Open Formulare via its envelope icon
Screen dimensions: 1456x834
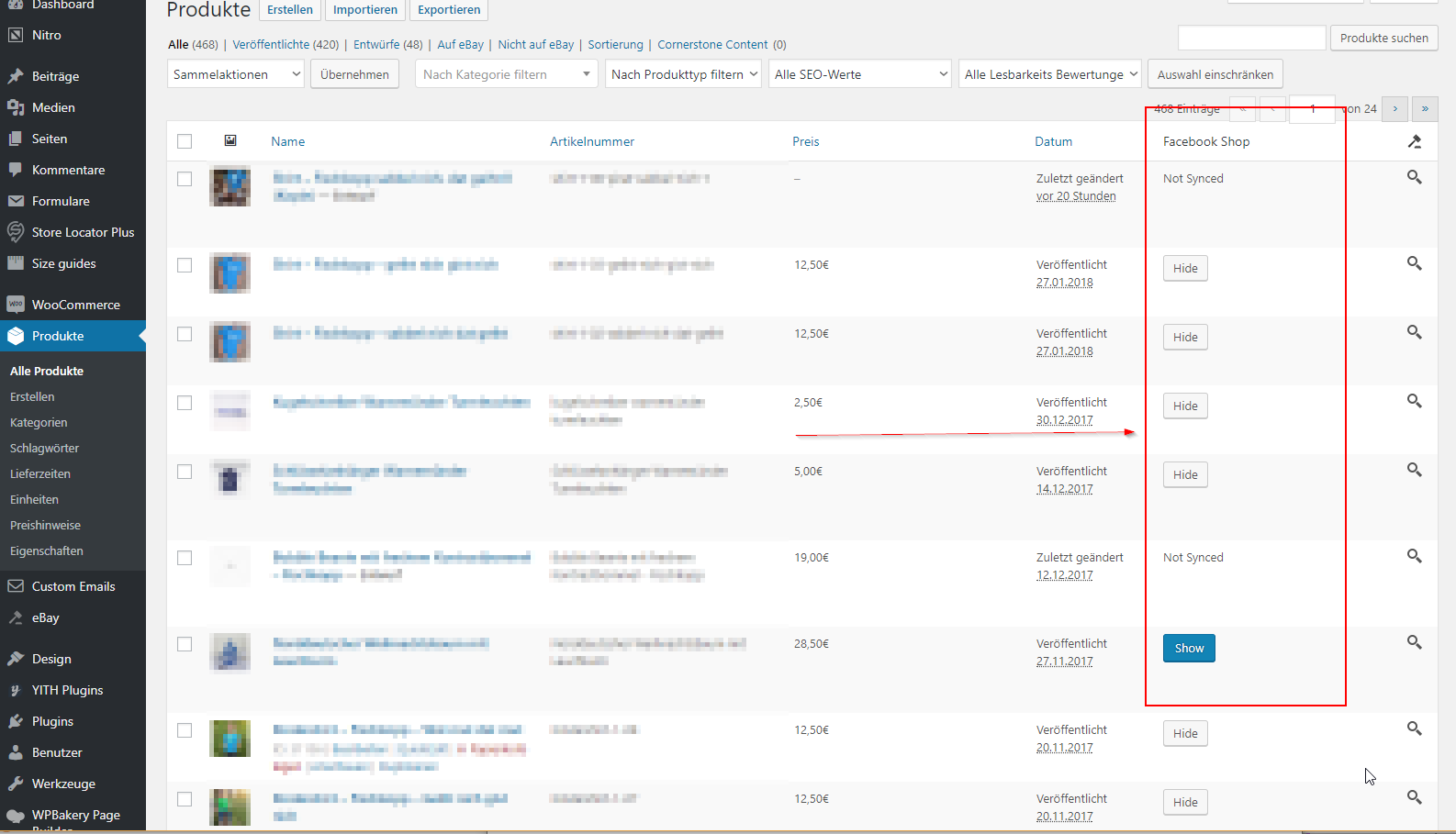(x=16, y=201)
